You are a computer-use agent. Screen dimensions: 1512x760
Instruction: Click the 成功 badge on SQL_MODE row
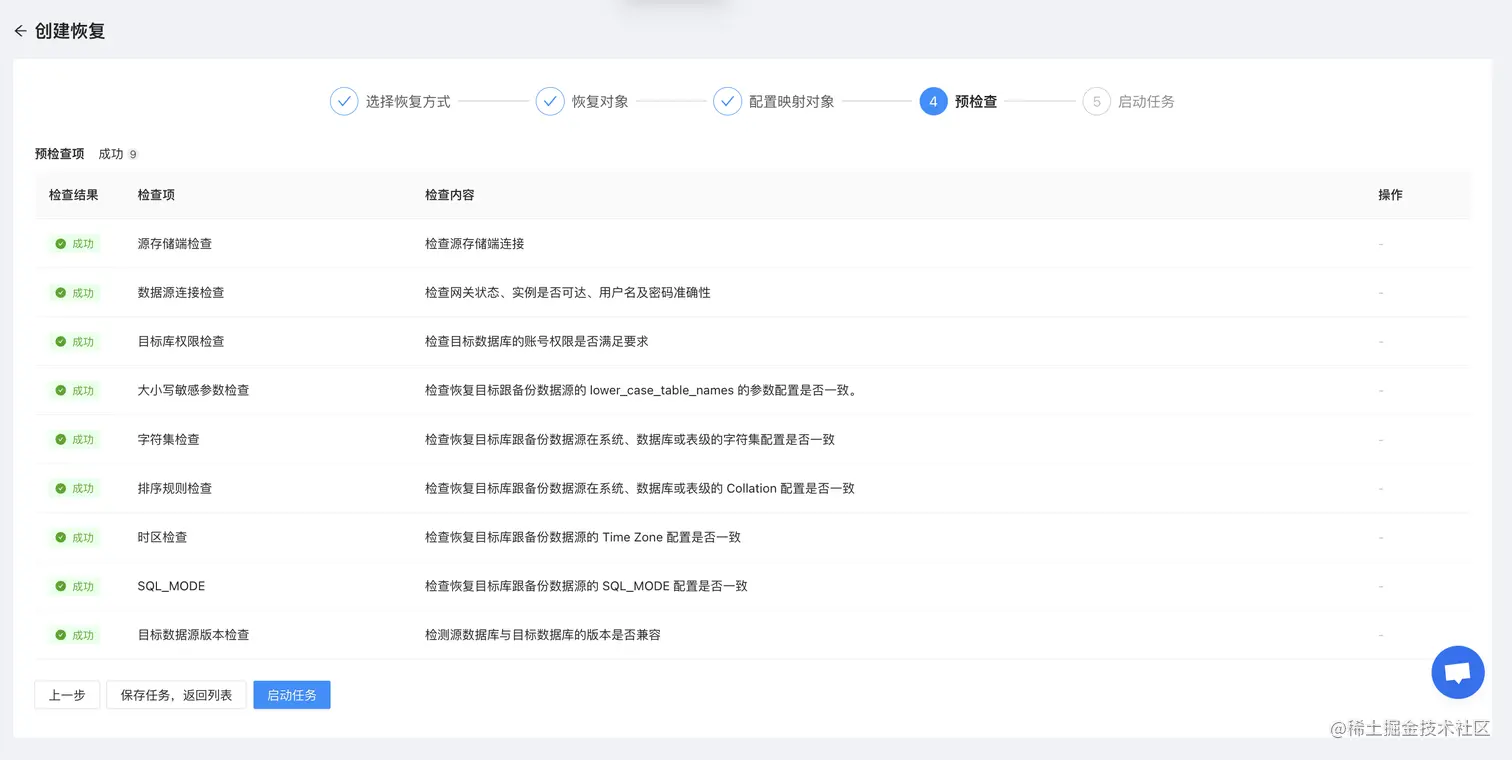(74, 586)
